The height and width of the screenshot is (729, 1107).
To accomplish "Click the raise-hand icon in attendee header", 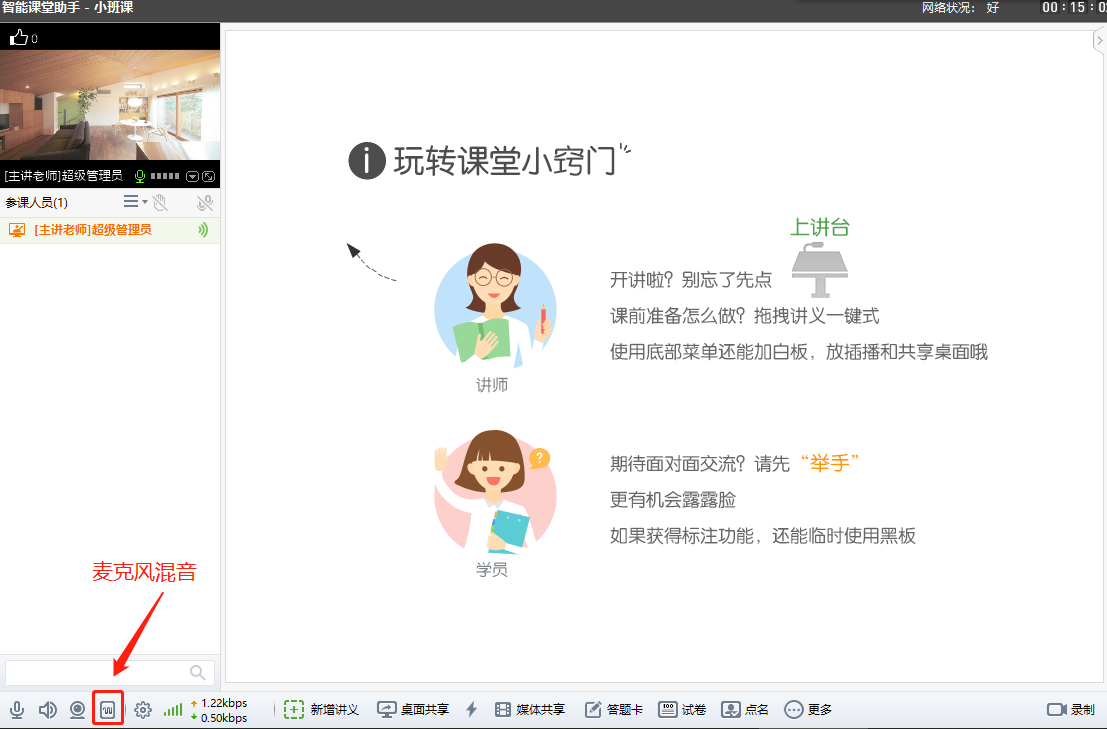I will click(x=159, y=203).
